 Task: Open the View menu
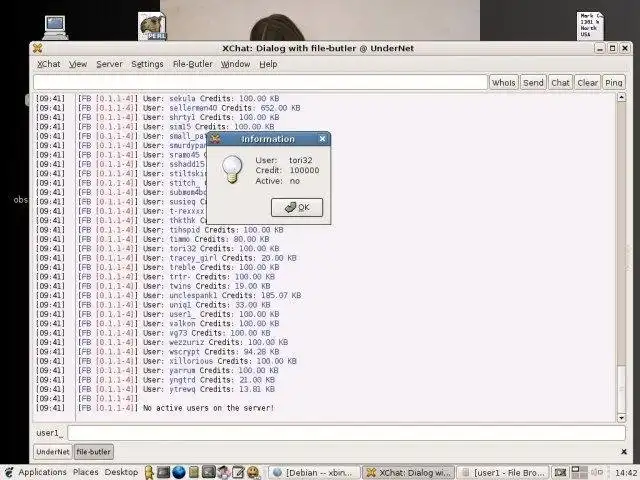pos(78,64)
